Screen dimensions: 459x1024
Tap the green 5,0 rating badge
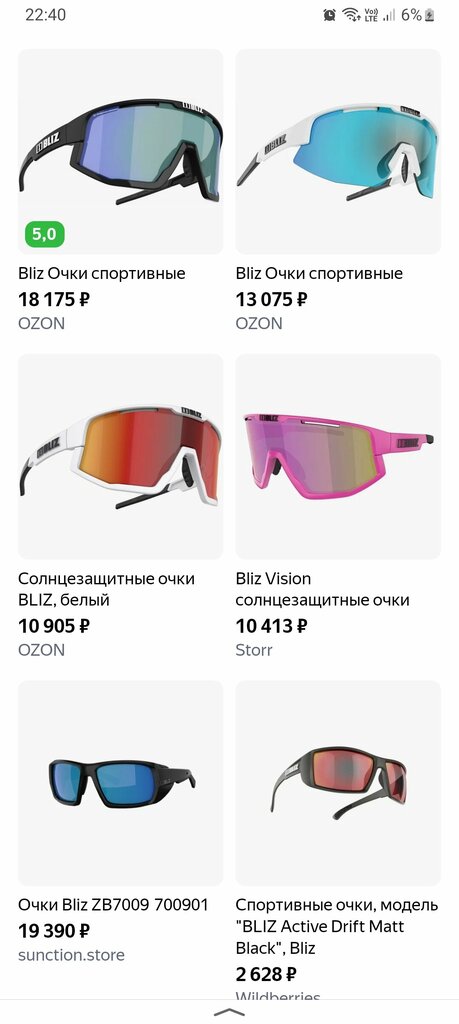[x=44, y=234]
